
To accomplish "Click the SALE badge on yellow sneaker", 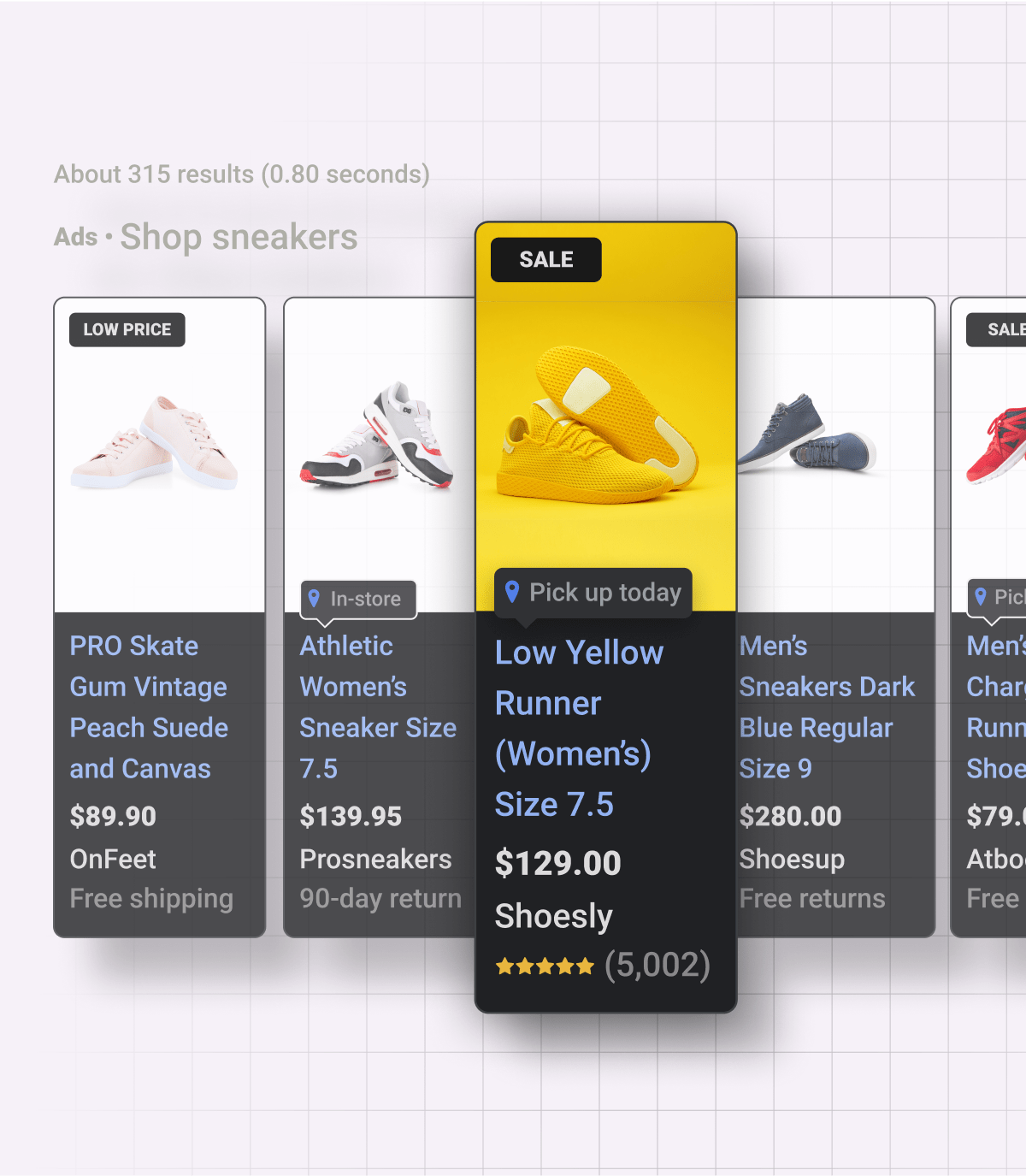I will coord(545,260).
